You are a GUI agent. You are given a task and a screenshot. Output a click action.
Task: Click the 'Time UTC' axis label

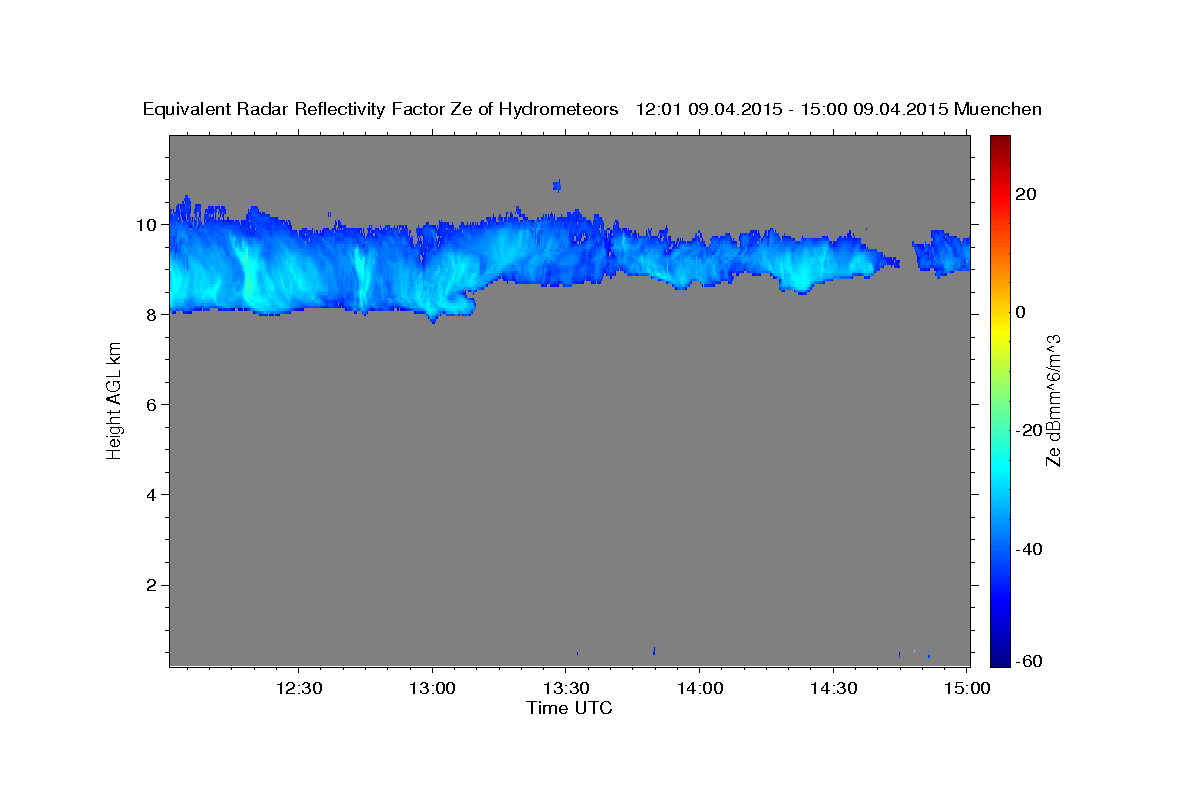(569, 708)
